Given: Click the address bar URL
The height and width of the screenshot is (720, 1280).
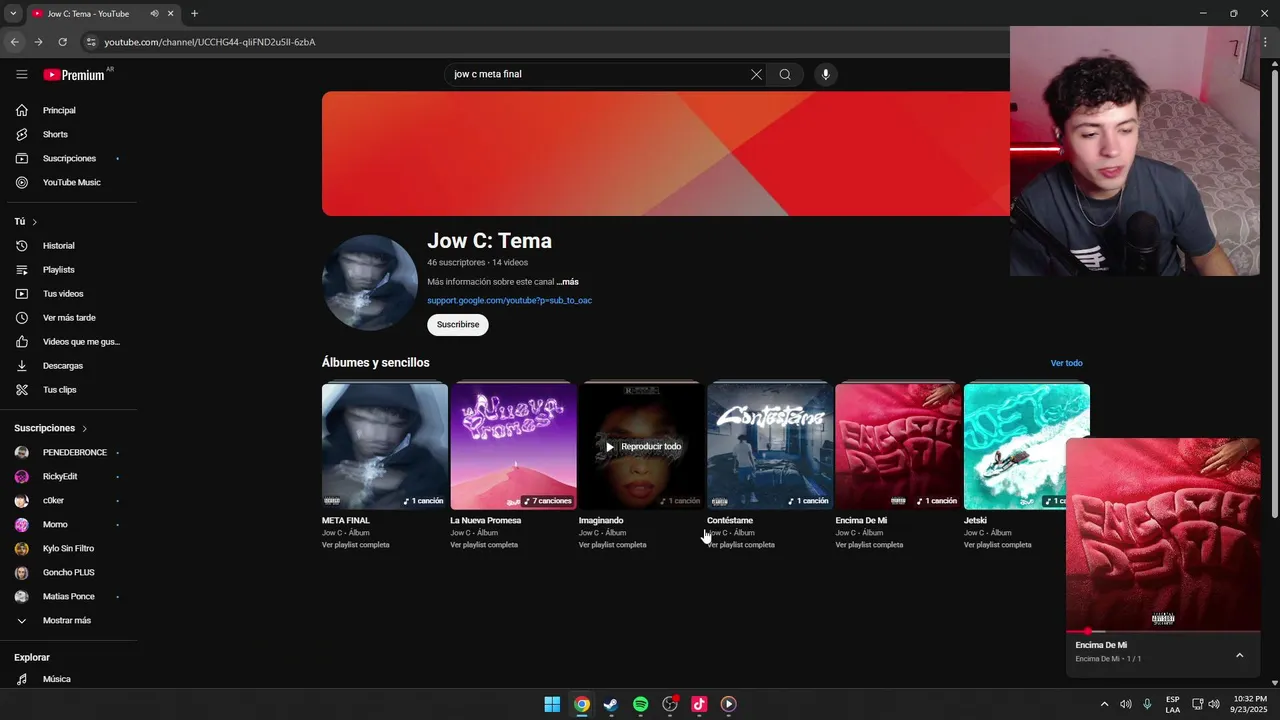Looking at the screenshot, I should (x=210, y=42).
